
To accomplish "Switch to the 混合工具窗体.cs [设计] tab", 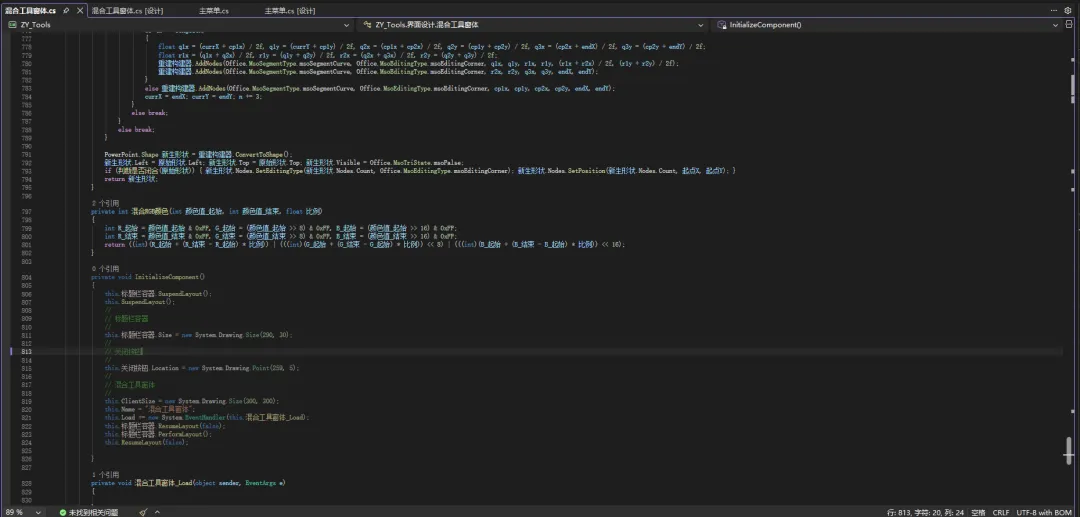I will 127,11.
